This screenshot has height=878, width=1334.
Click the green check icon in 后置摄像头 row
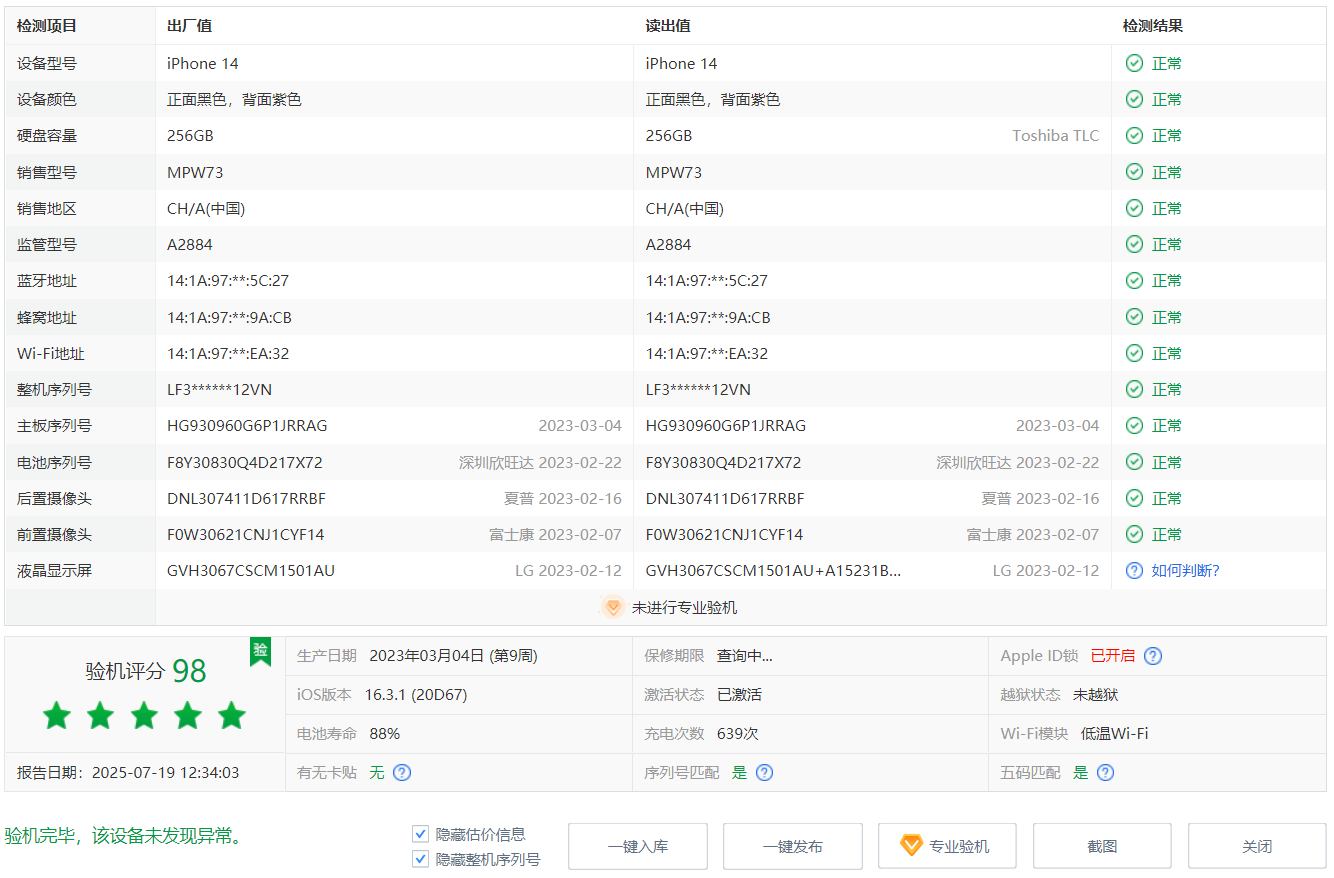click(x=1134, y=498)
